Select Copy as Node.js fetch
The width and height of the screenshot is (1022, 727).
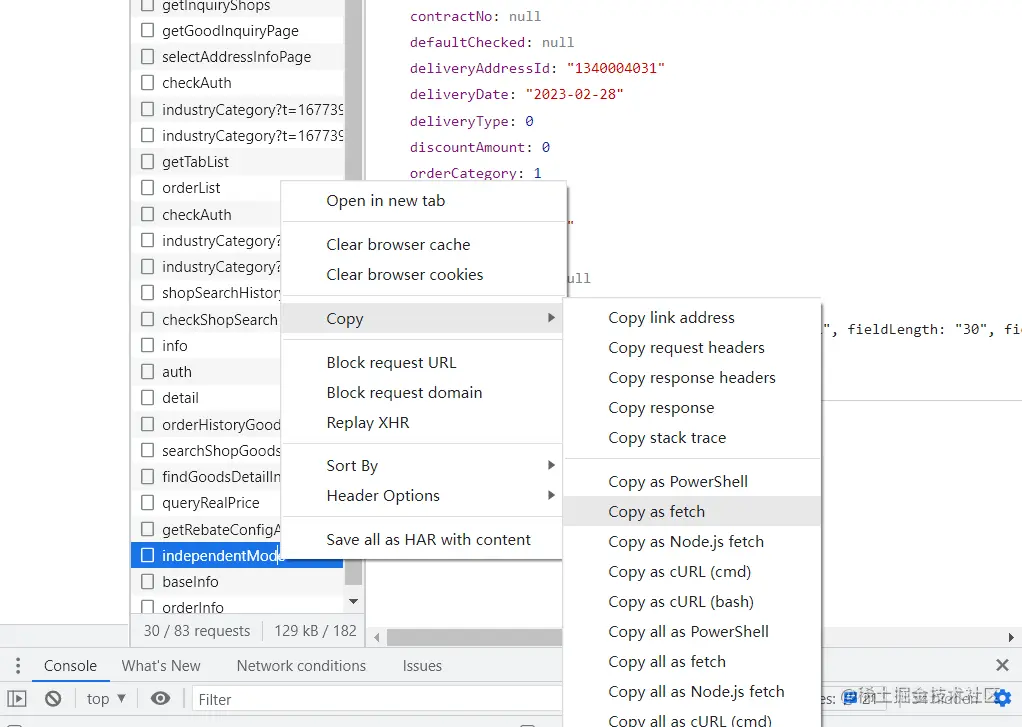tap(692, 541)
